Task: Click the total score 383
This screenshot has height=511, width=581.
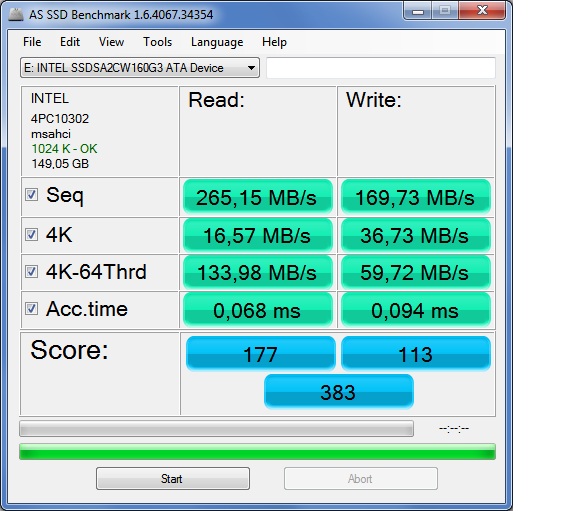Action: pyautogui.click(x=339, y=391)
